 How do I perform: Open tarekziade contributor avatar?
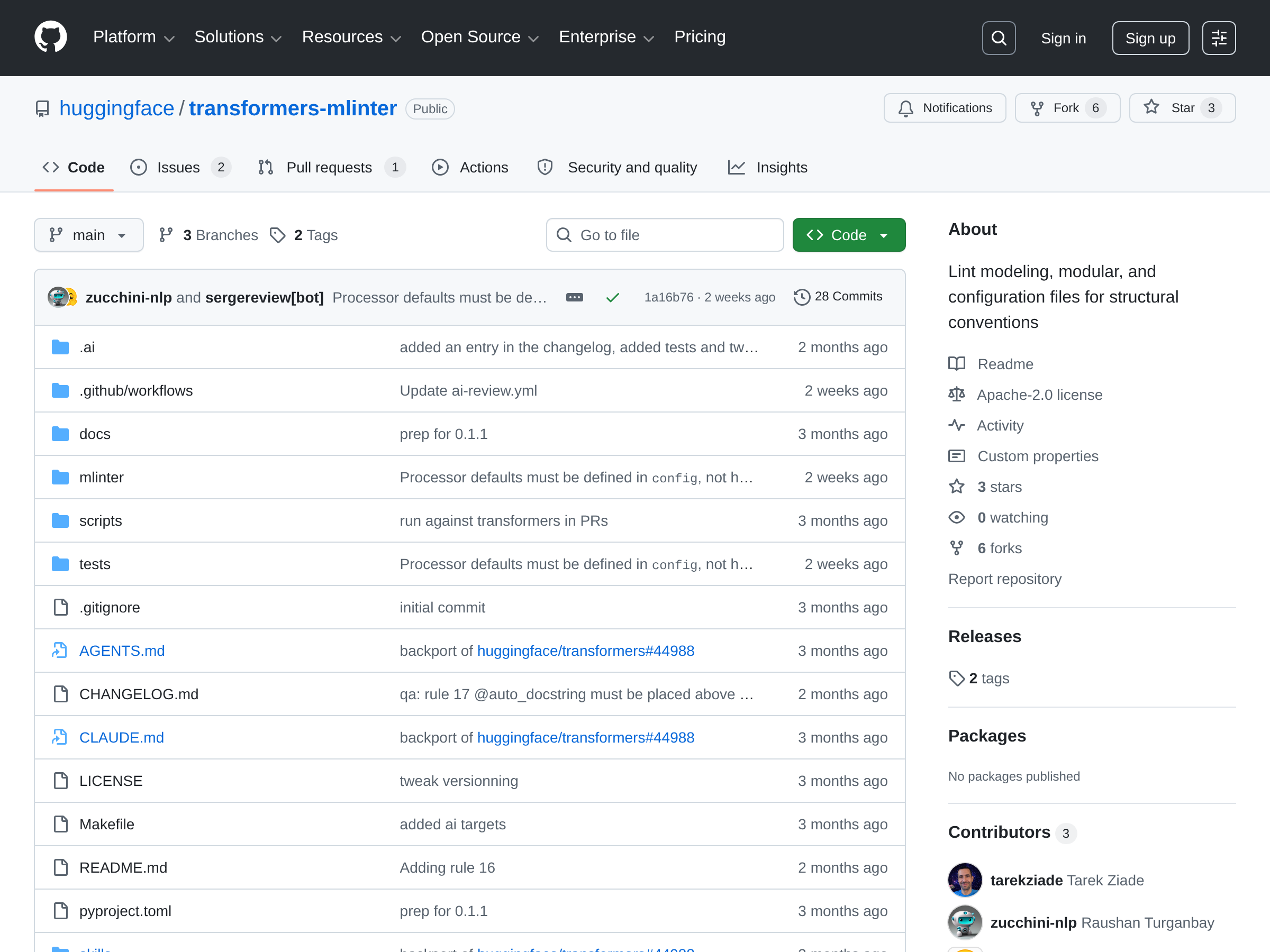click(965, 880)
